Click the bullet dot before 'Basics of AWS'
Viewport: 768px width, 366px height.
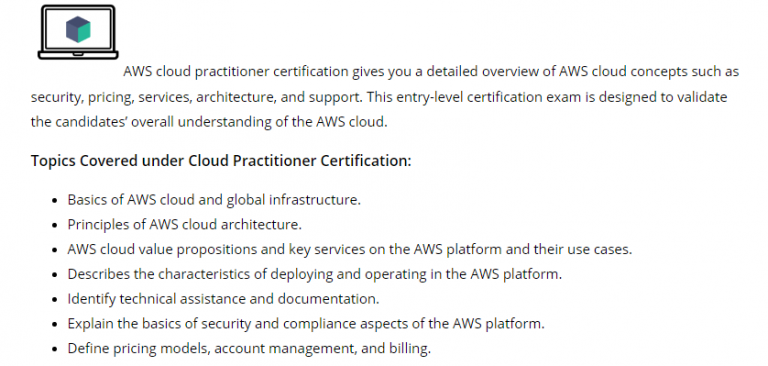pyautogui.click(x=55, y=200)
